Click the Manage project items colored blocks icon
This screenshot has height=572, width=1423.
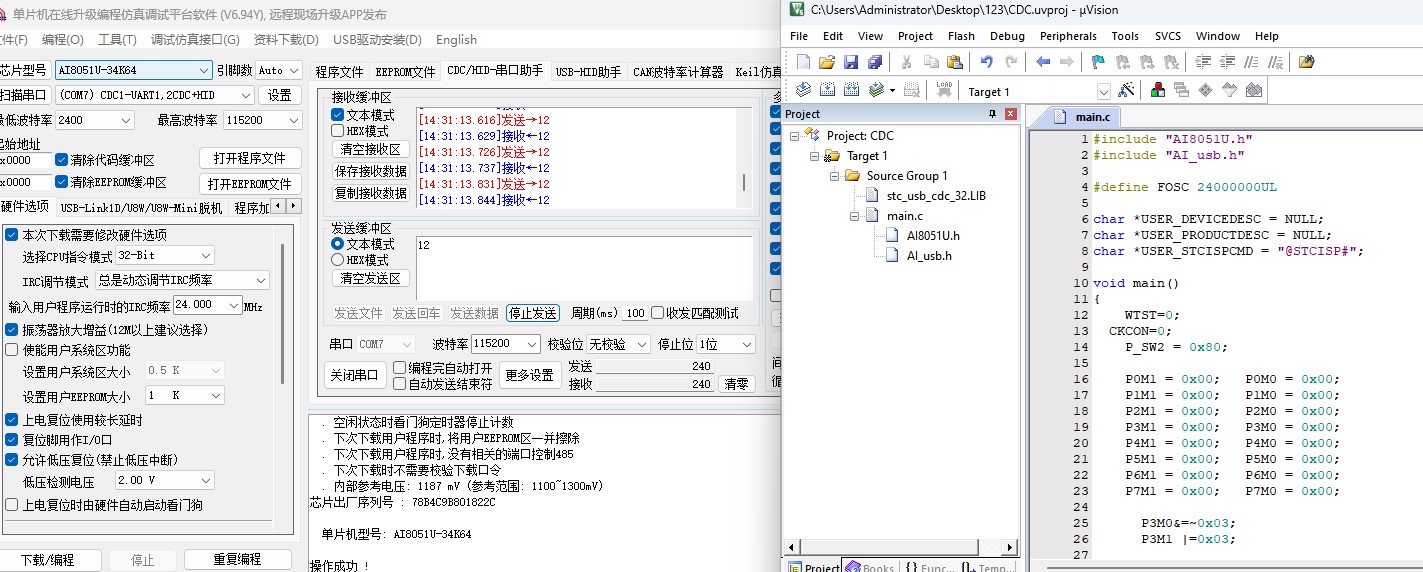(1158, 91)
